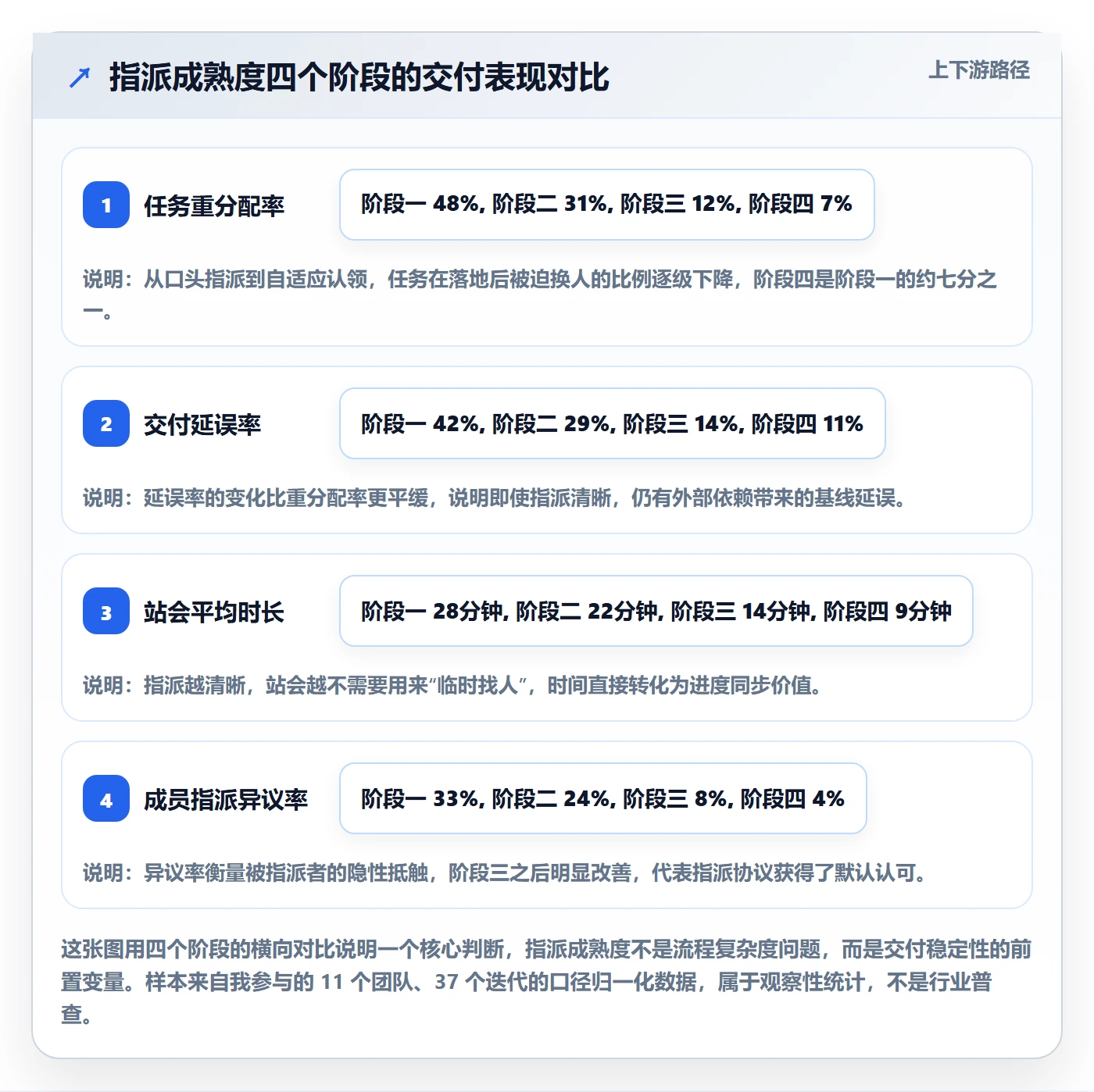Click the arrow icon beside the title
This screenshot has height=1092, width=1094.
pos(80,77)
